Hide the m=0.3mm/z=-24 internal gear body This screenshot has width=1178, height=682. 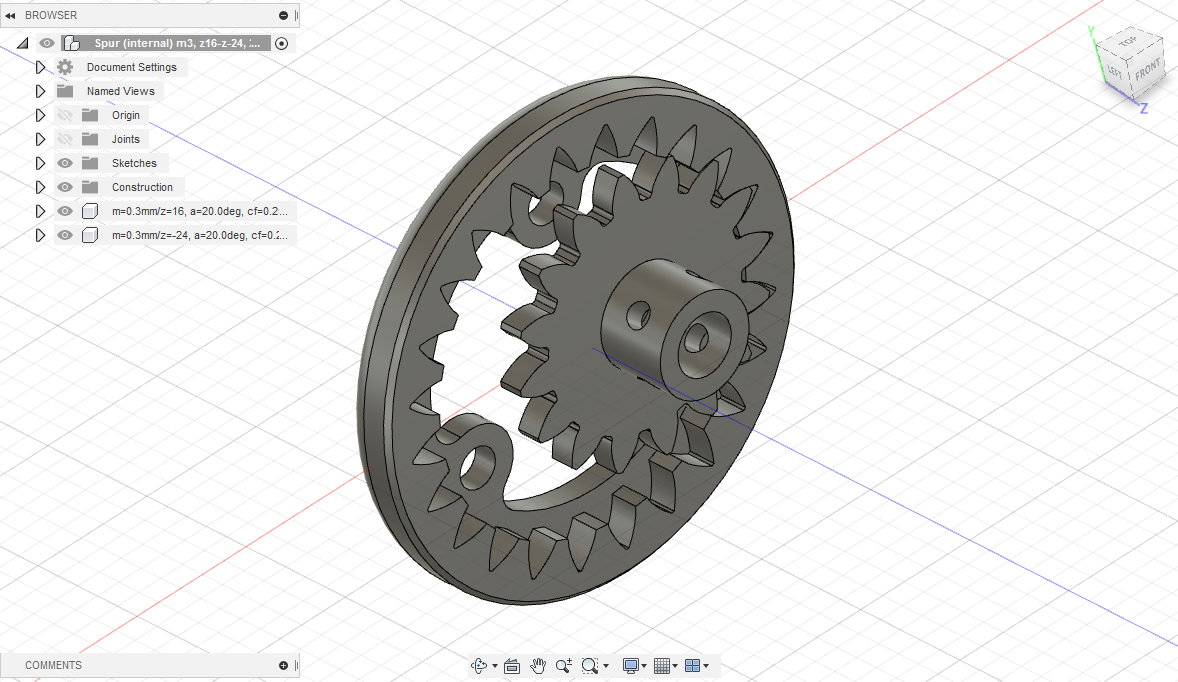[65, 235]
